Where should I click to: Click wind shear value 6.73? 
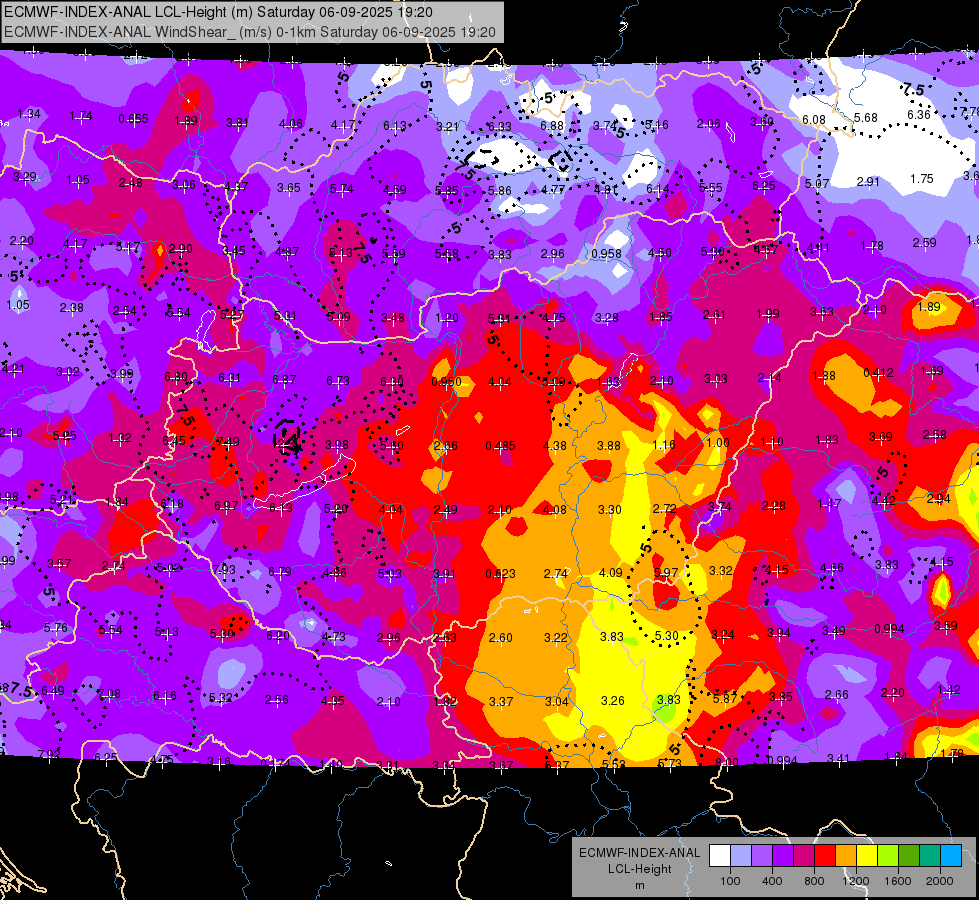click(338, 381)
